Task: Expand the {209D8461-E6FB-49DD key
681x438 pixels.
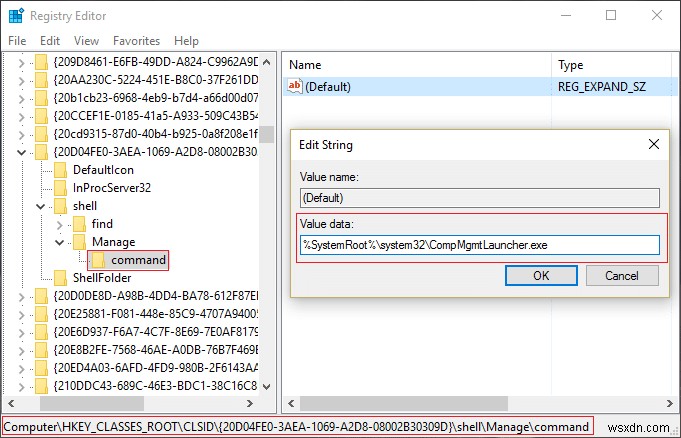Action: click(x=21, y=63)
